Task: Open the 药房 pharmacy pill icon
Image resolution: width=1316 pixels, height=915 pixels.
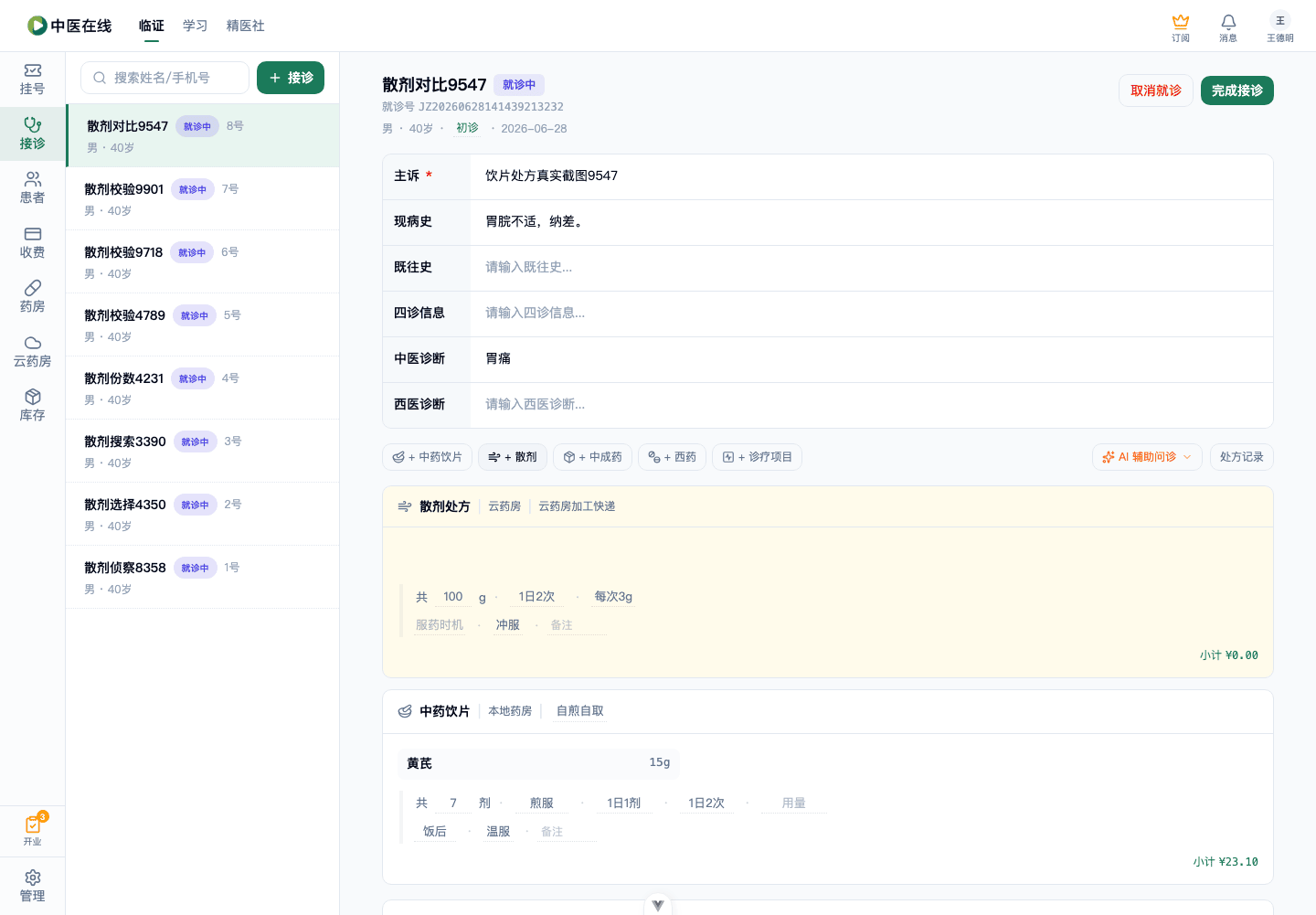Action: tap(32, 297)
